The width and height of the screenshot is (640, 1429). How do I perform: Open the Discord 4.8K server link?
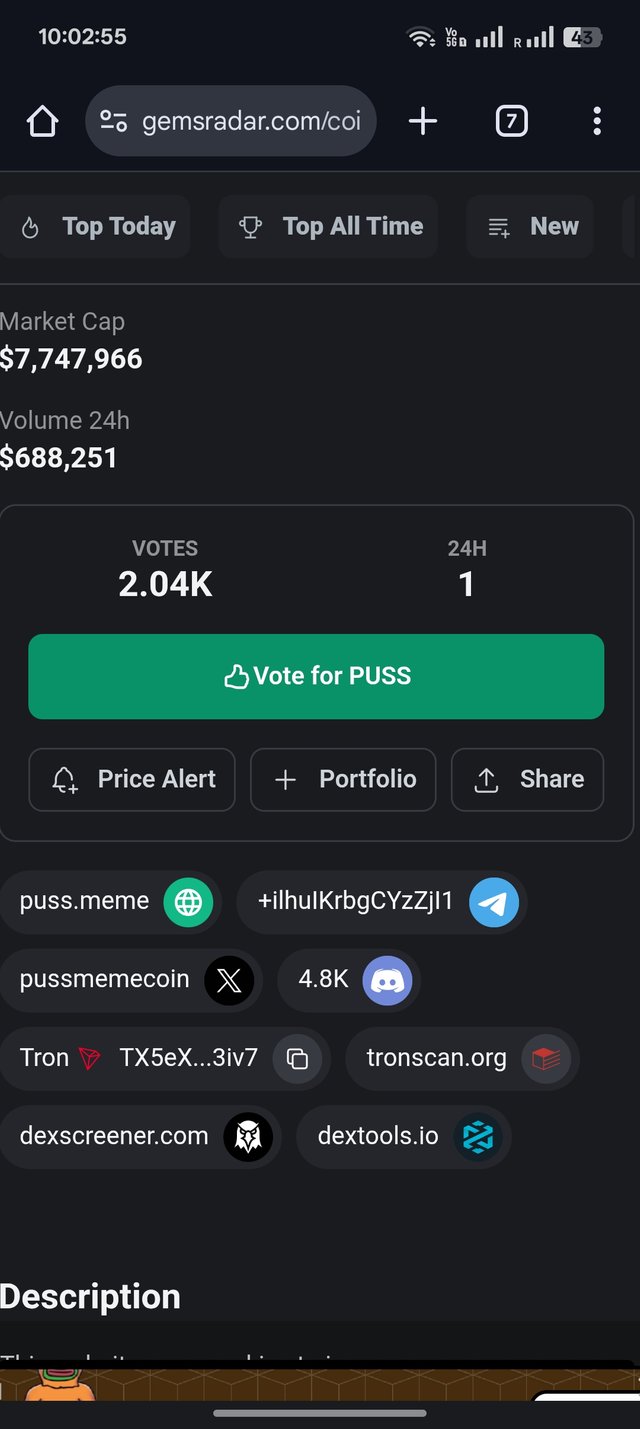pos(348,979)
